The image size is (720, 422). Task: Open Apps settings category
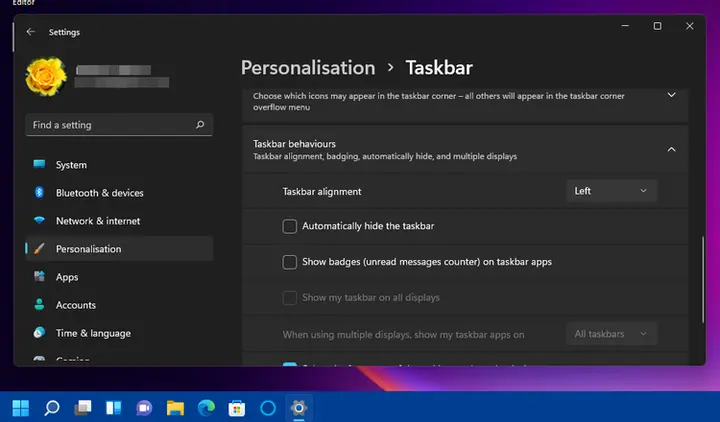pos(119,276)
